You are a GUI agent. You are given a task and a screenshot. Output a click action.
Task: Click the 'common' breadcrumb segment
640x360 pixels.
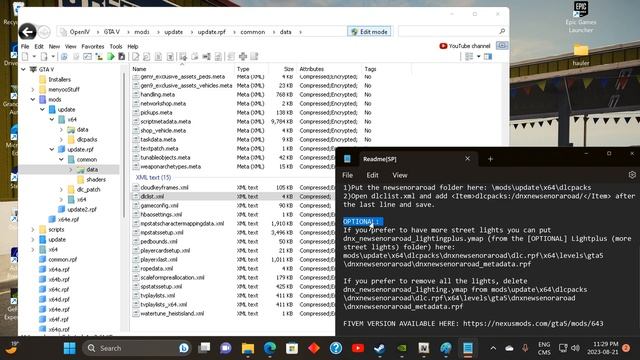[252, 32]
